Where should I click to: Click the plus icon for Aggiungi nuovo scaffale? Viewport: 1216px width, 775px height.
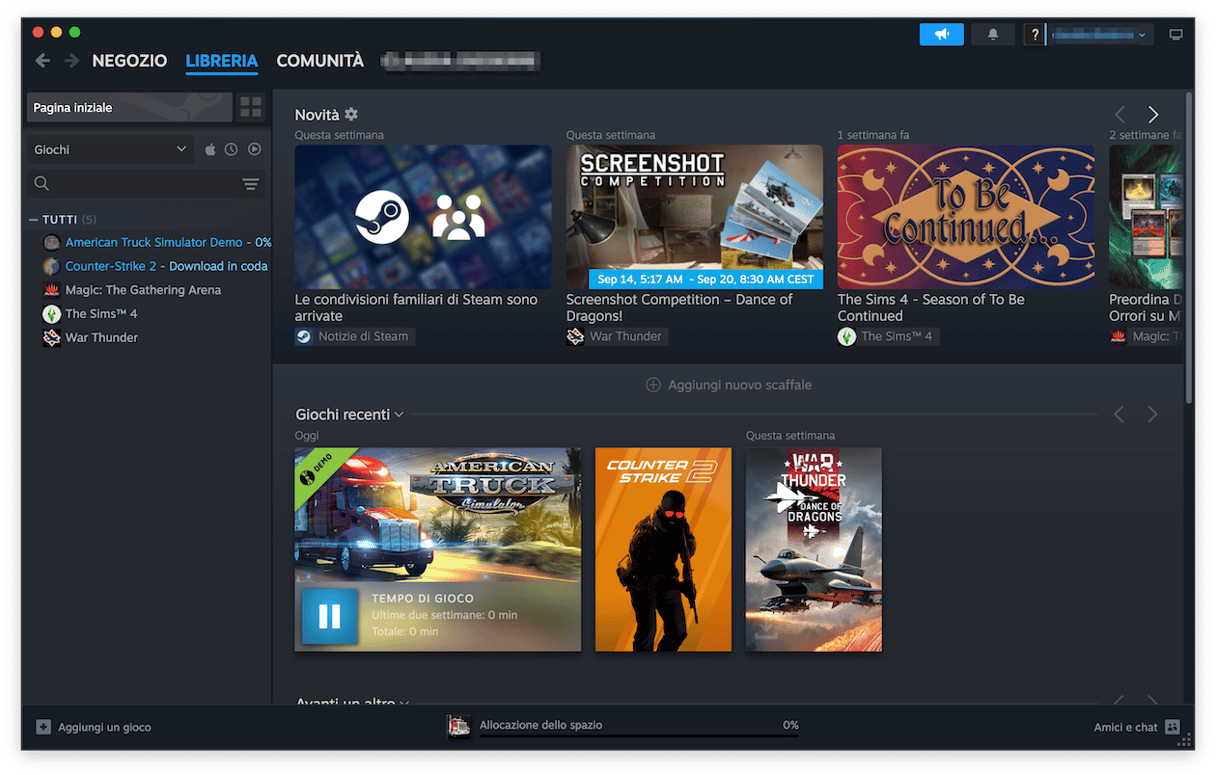[x=653, y=385]
